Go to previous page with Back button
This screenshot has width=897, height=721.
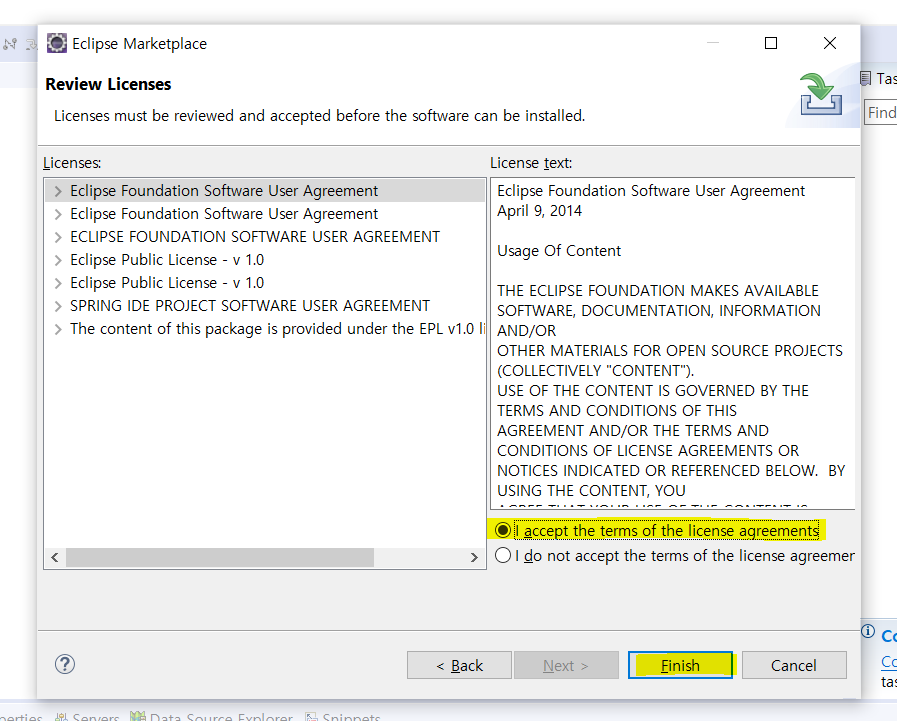pyautogui.click(x=459, y=665)
